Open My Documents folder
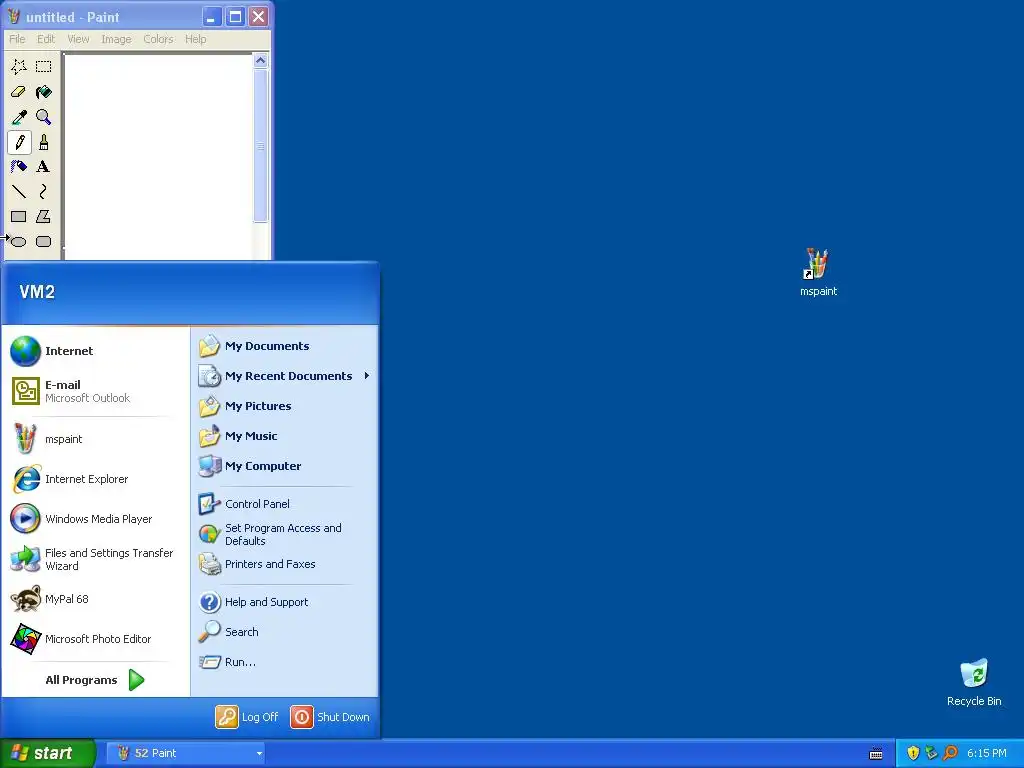Screen dimensions: 1024x768 pyautogui.click(x=285, y=346)
